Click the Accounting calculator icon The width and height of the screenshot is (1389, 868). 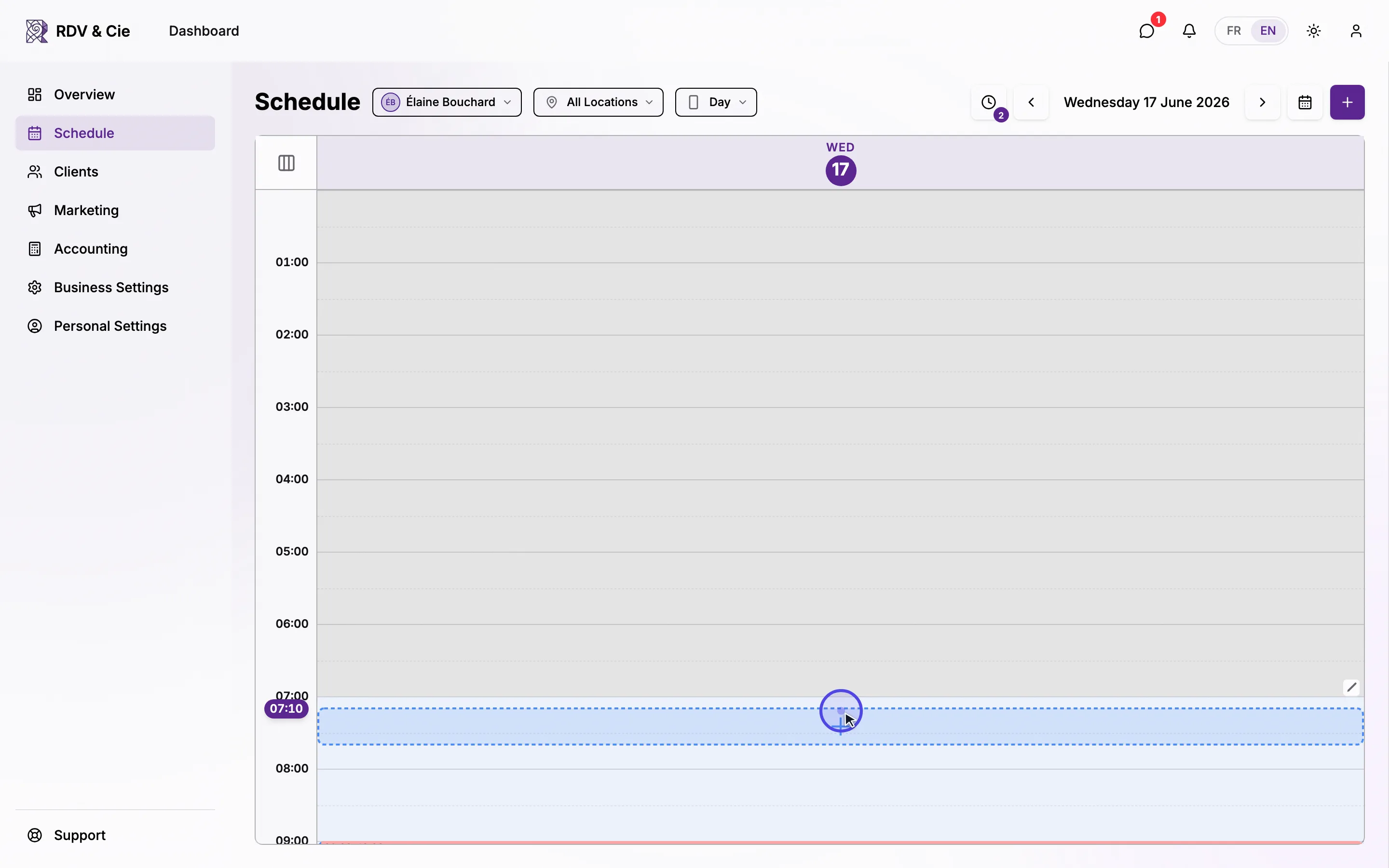coord(35,248)
